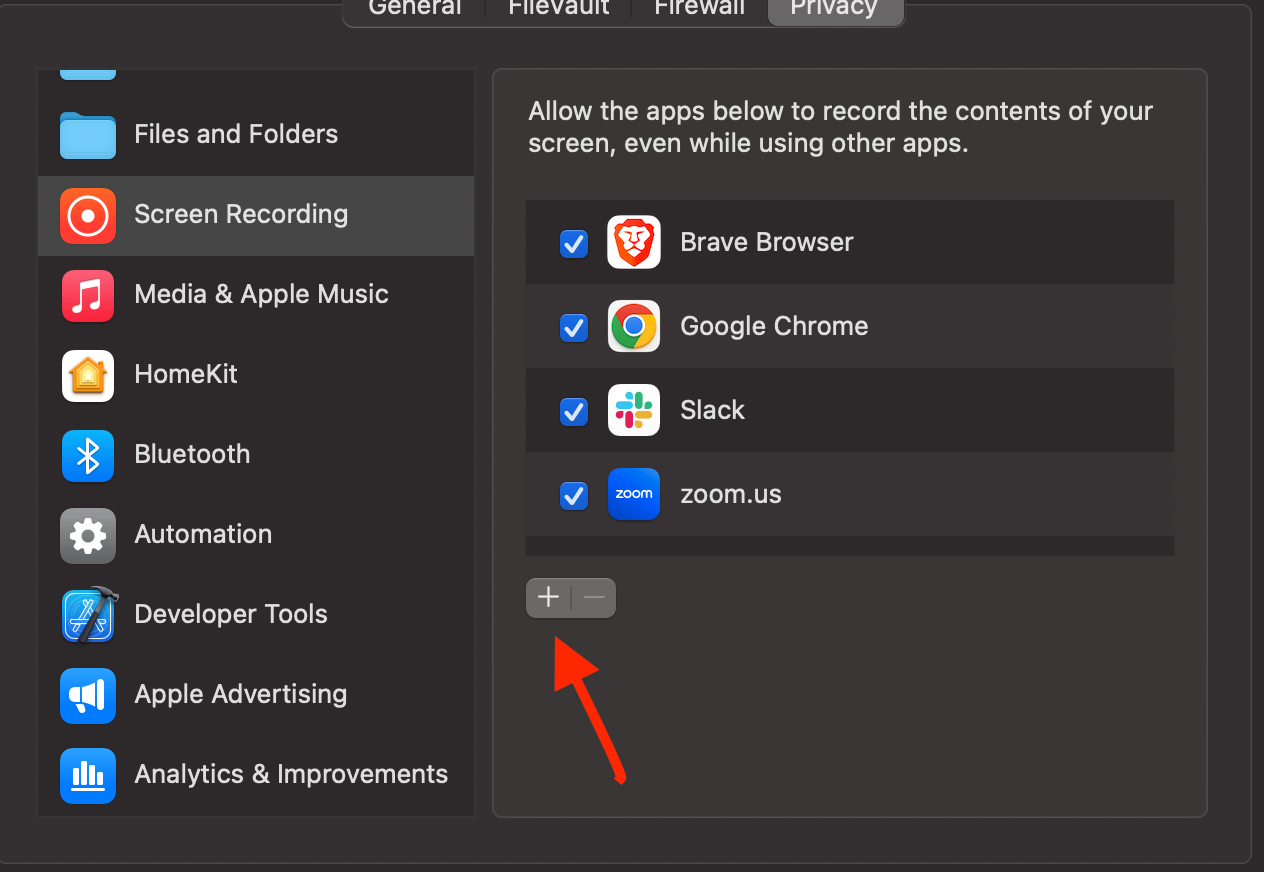Select the Apple Advertising megaphone icon

point(88,695)
